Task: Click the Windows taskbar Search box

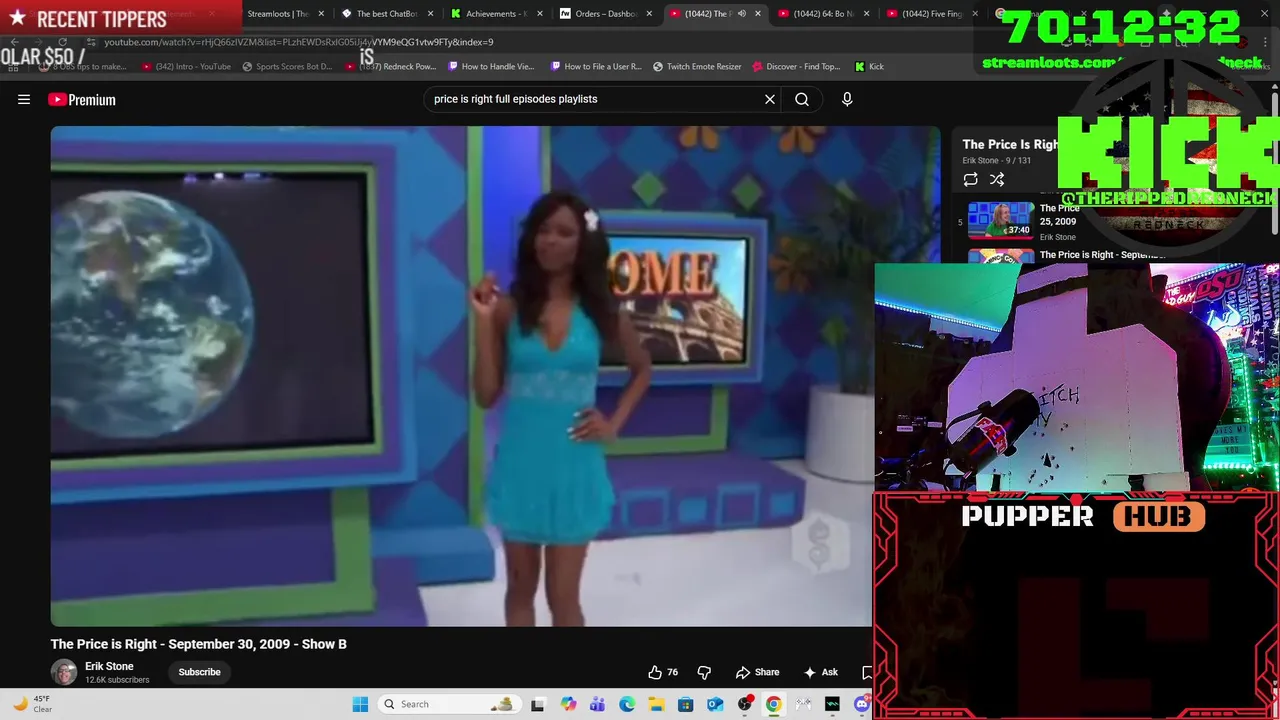Action: 450,704
